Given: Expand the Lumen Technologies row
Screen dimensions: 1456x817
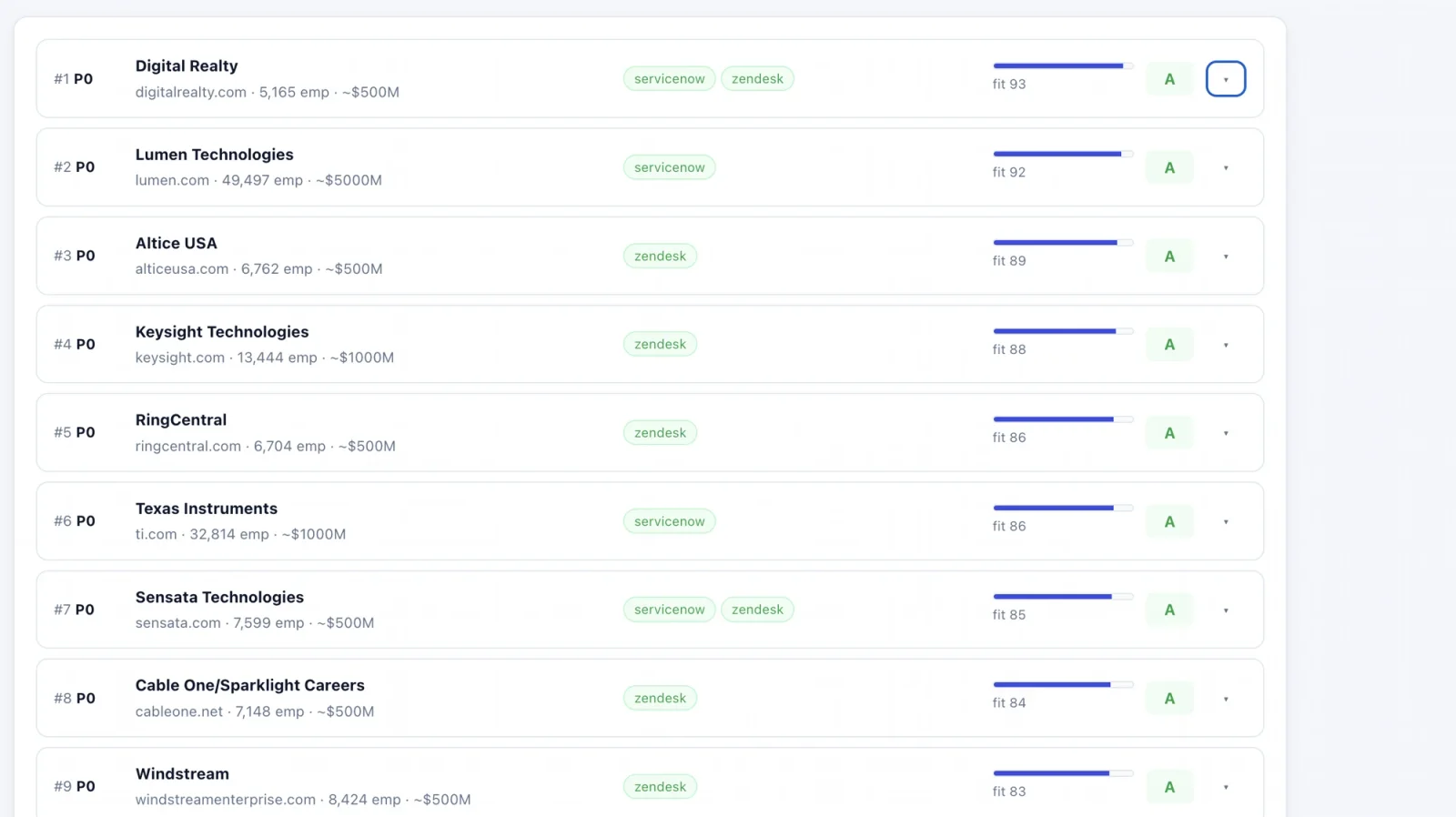Looking at the screenshot, I should point(1225,167).
